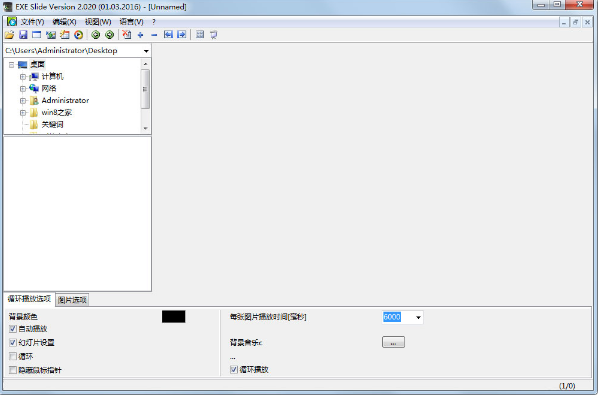Open the 语言(V) menu
This screenshot has width=598, height=397.
(x=132, y=22)
